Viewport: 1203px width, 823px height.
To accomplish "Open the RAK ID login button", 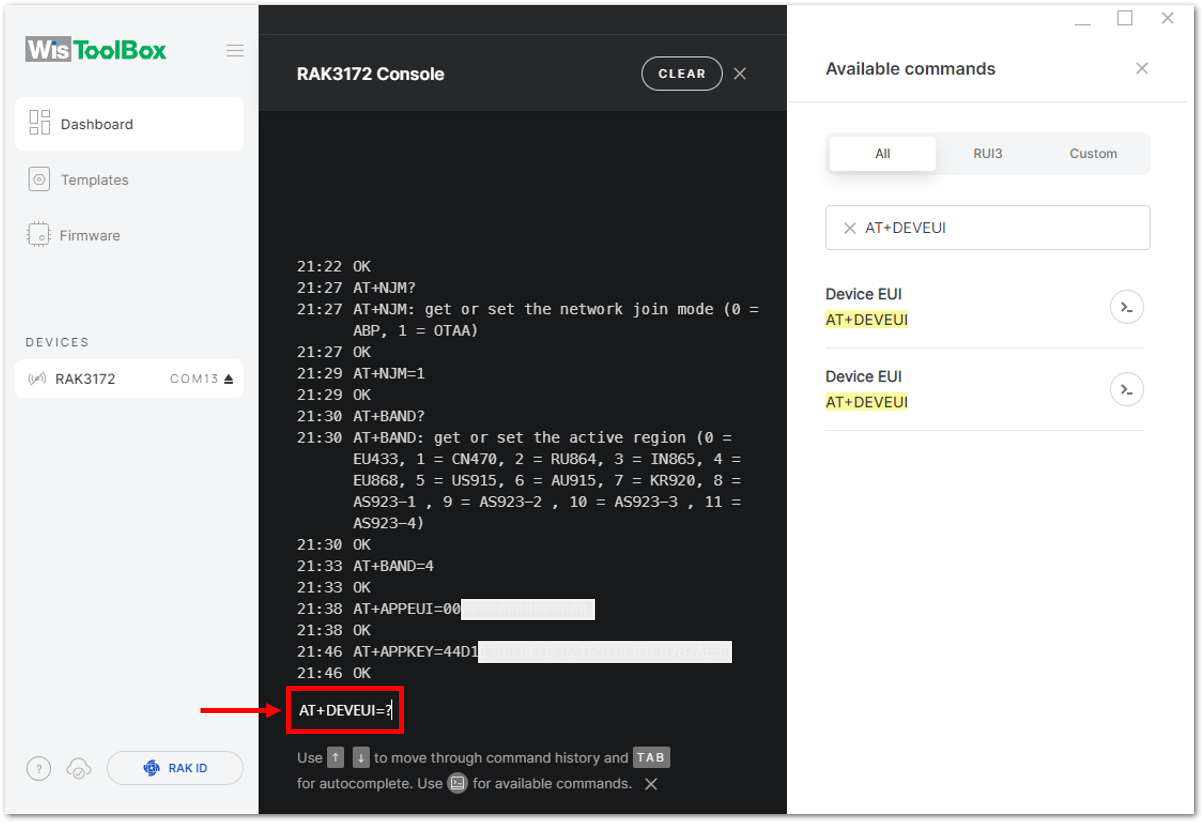I will (x=175, y=769).
